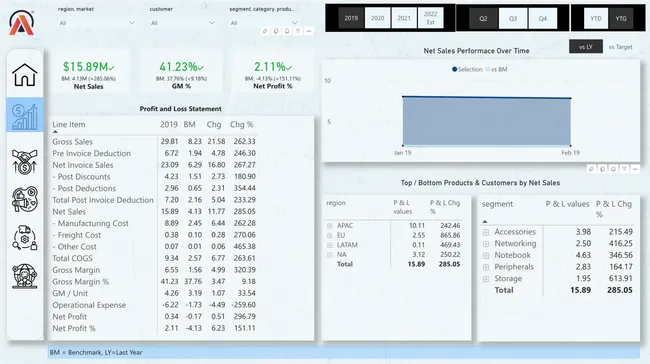Open the handshake sales sidebar icon
This screenshot has width=650, height=364.
pyautogui.click(x=25, y=162)
